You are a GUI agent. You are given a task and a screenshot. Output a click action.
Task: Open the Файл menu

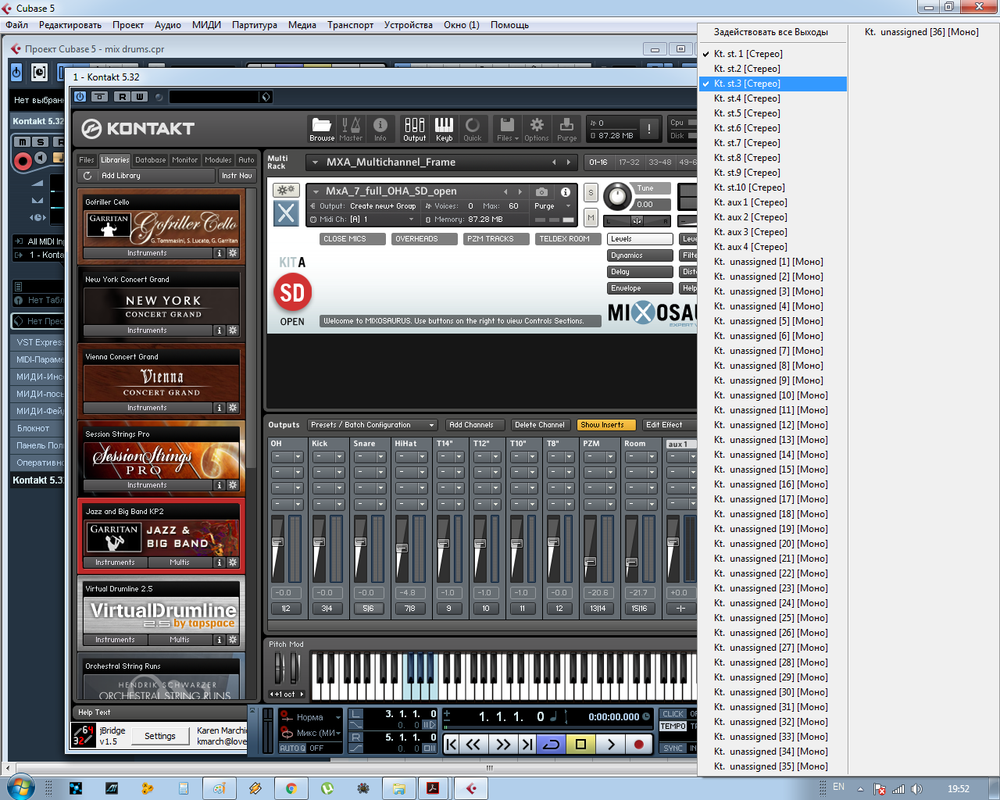point(17,25)
